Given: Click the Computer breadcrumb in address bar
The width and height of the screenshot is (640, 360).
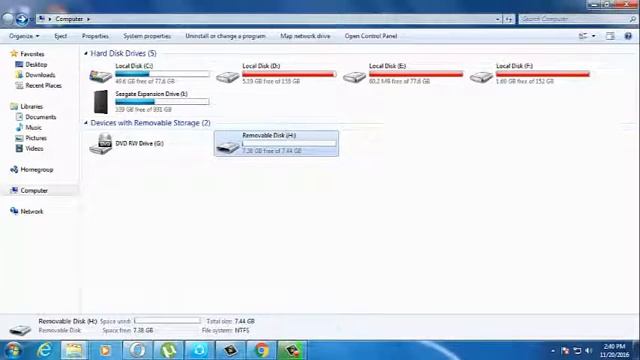Looking at the screenshot, I should (69, 19).
